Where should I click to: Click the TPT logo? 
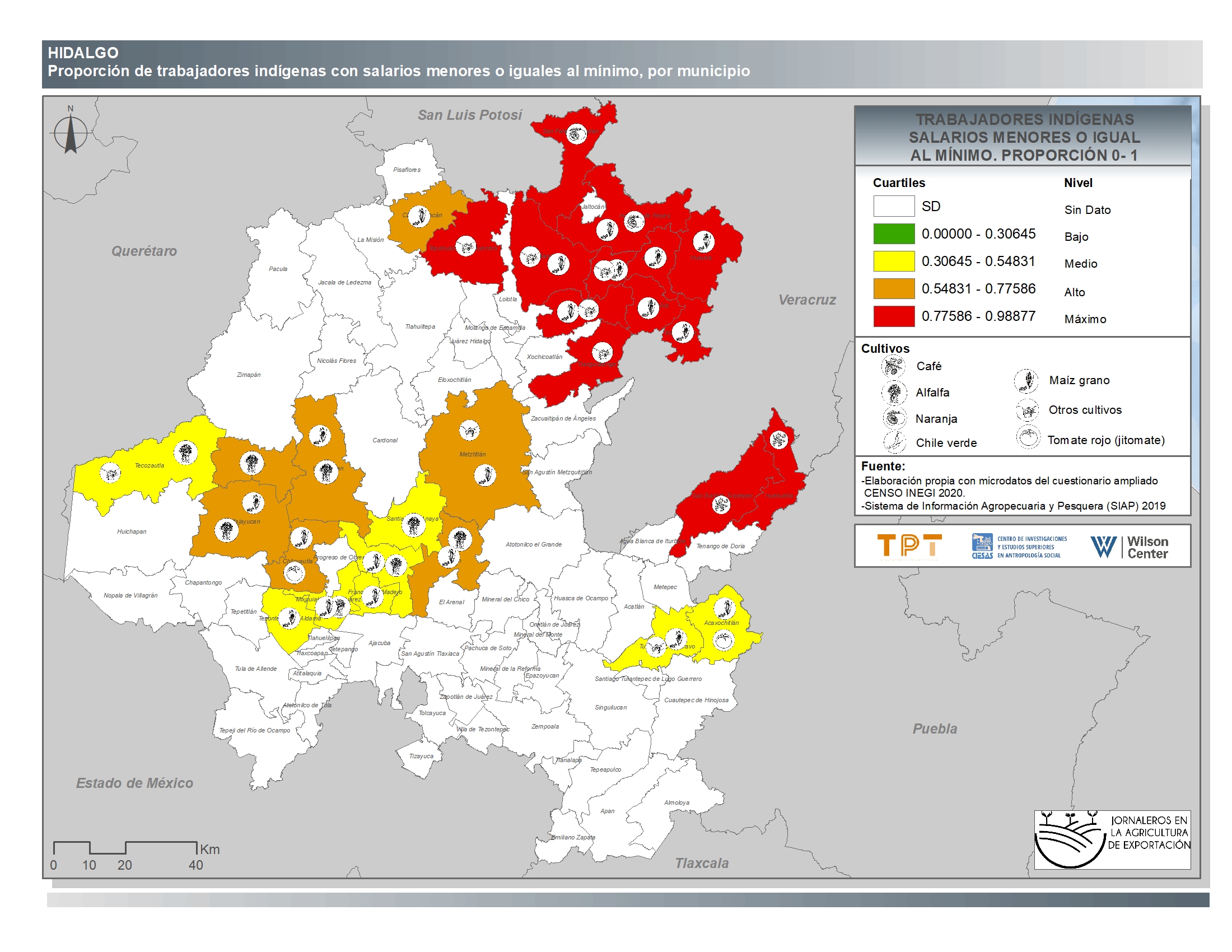(909, 546)
